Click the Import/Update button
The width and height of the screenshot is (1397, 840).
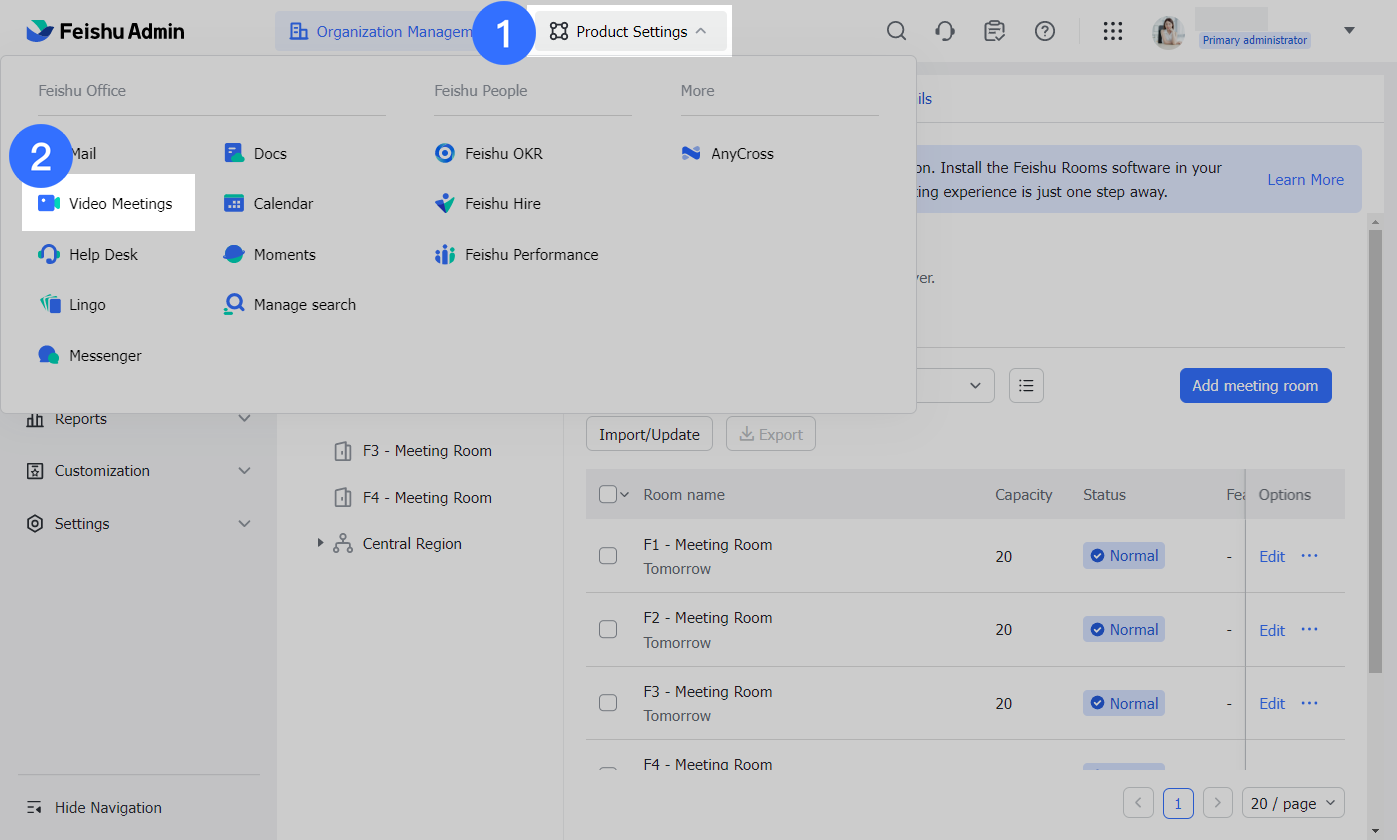[650, 434]
